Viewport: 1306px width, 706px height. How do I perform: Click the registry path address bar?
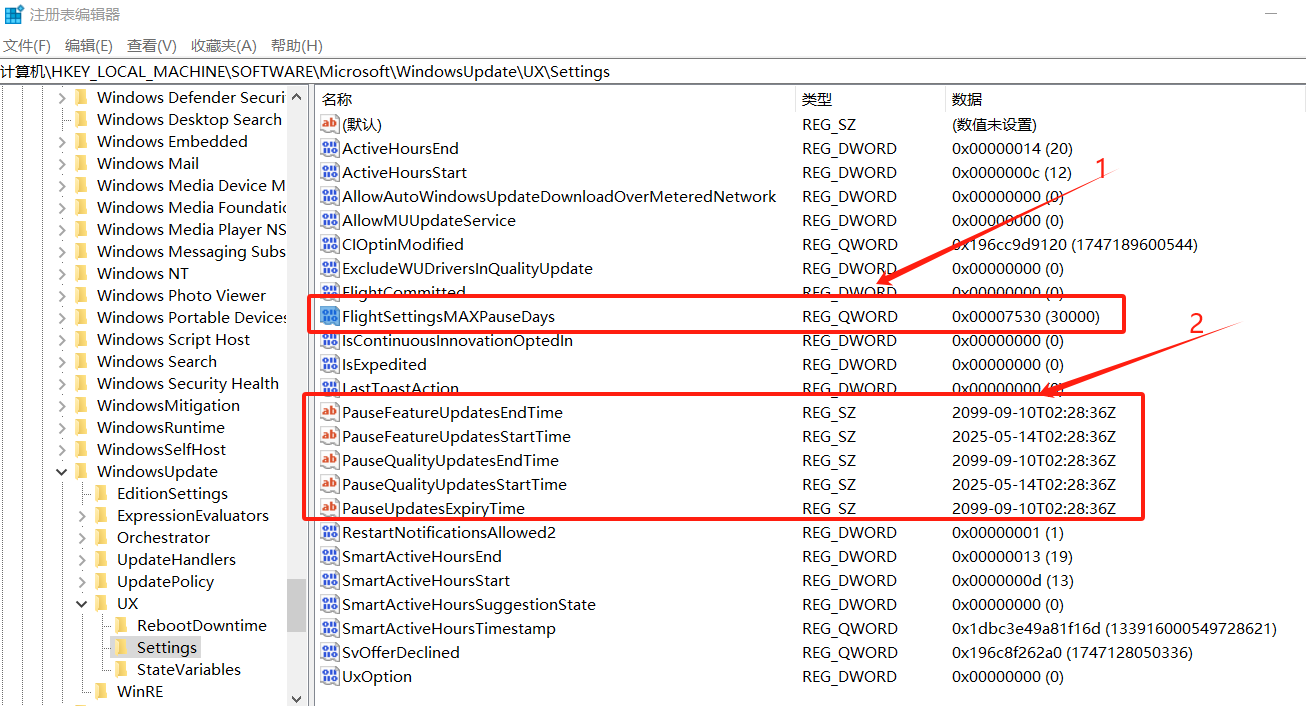[x=650, y=72]
